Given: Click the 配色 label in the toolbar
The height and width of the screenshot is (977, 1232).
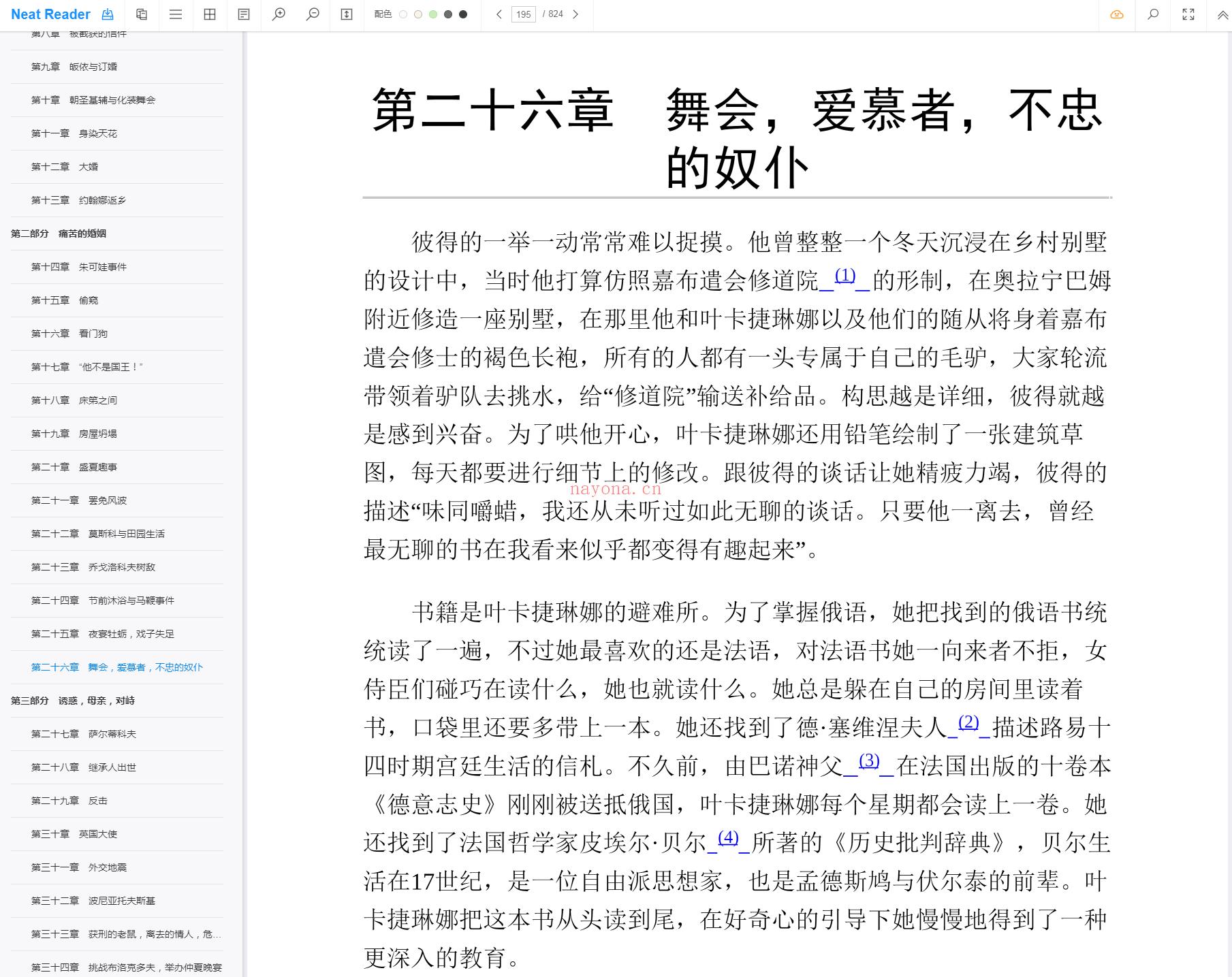Looking at the screenshot, I should pyautogui.click(x=383, y=14).
